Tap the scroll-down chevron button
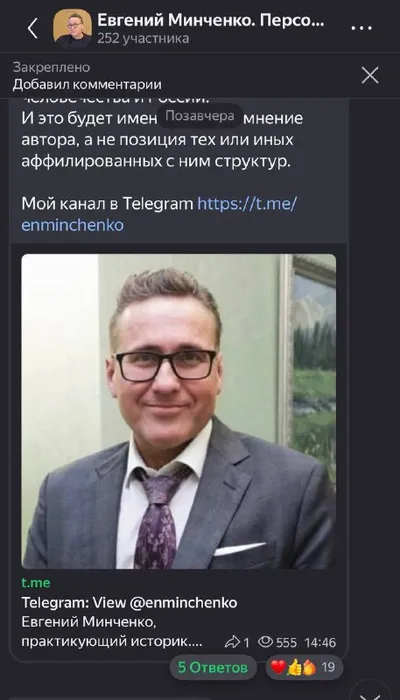Screen dimensions: 400x700 pyautogui.click(x=370, y=693)
